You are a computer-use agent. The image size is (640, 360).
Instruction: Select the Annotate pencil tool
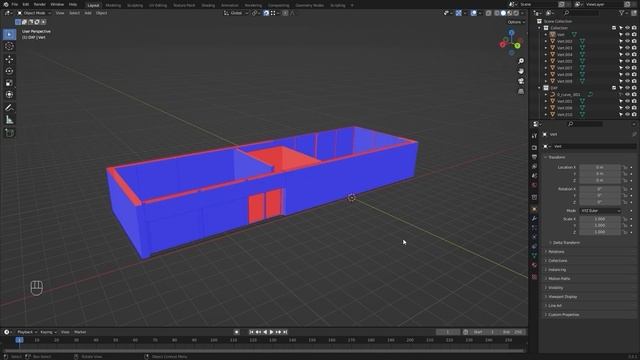pos(9,108)
